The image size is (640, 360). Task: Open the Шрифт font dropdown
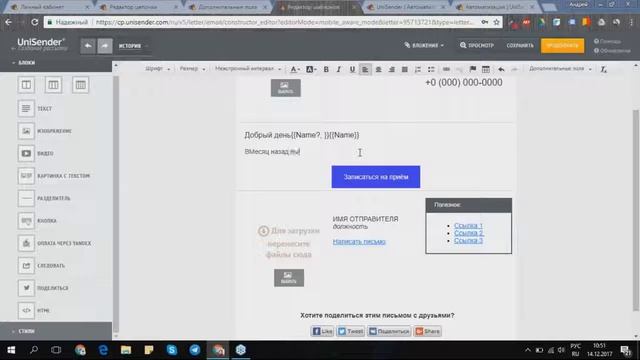pyautogui.click(x=158, y=69)
